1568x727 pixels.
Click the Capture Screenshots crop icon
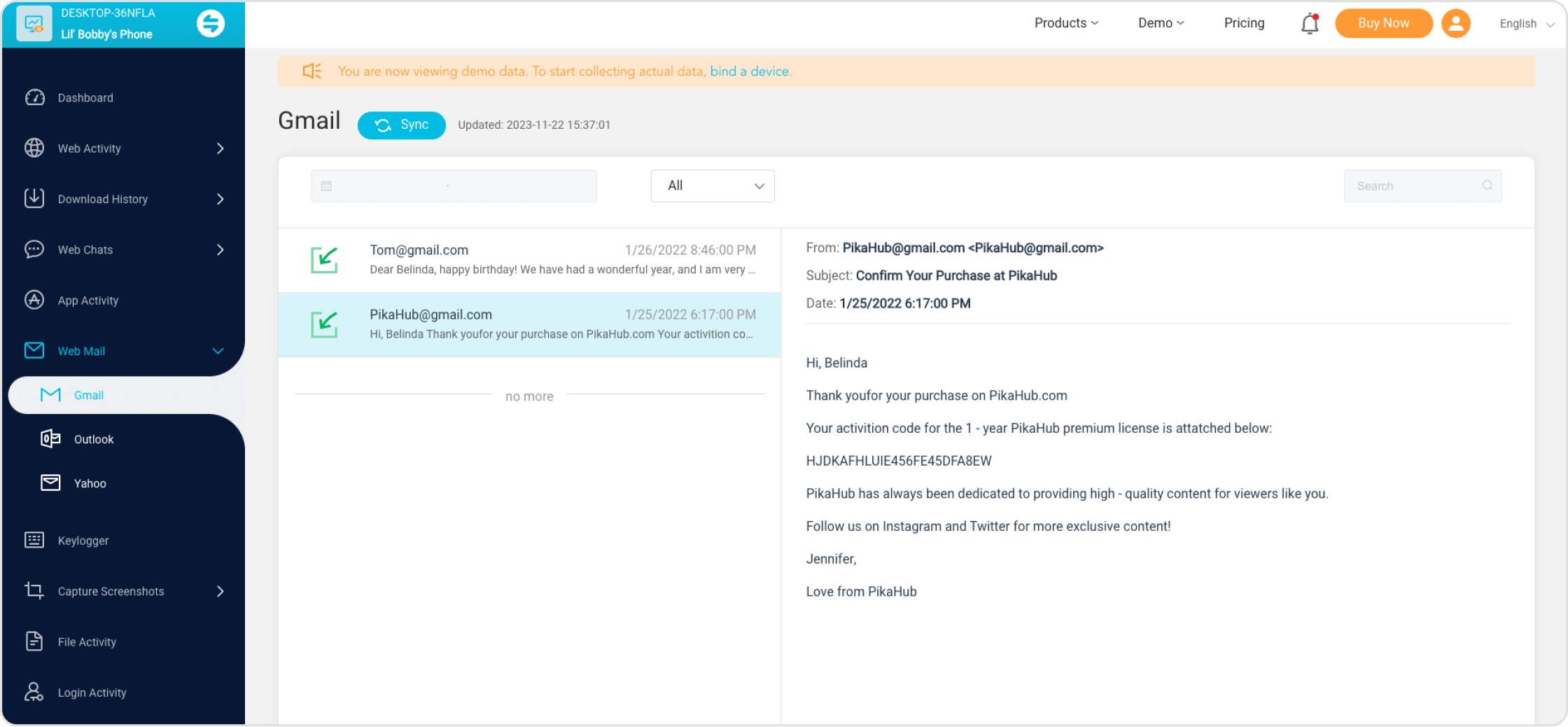[x=34, y=590]
